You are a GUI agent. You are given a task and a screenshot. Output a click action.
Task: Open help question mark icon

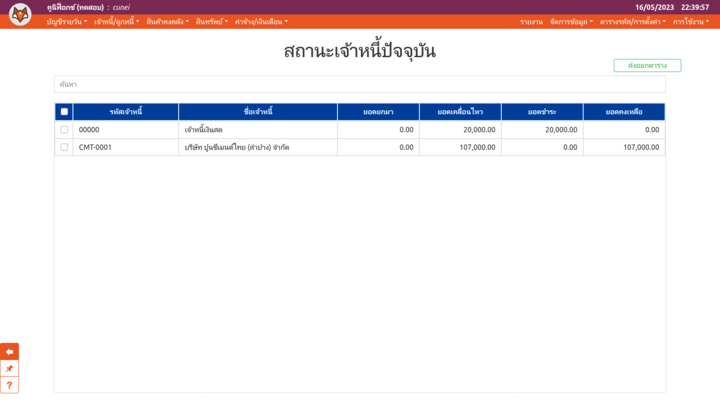point(9,385)
